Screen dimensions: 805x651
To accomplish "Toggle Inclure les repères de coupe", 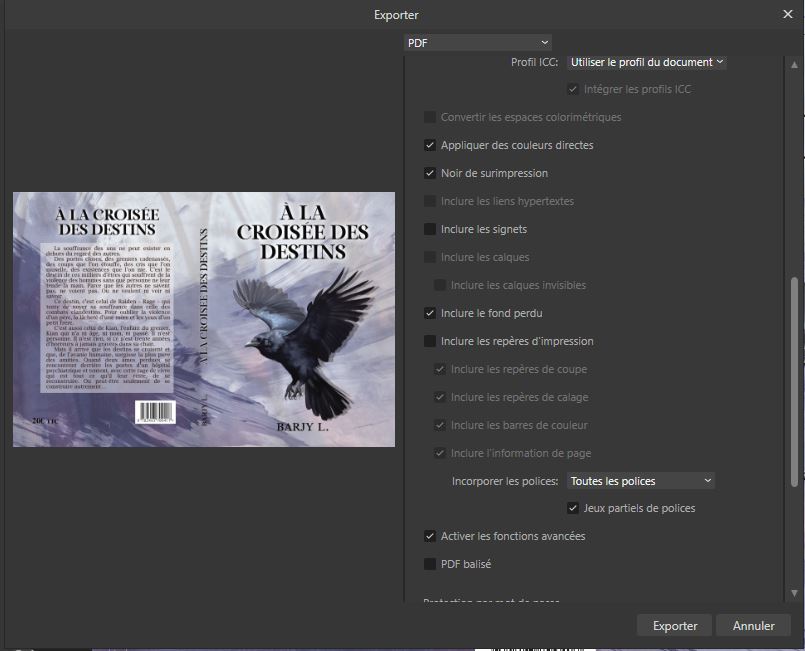I will pyautogui.click(x=440, y=369).
